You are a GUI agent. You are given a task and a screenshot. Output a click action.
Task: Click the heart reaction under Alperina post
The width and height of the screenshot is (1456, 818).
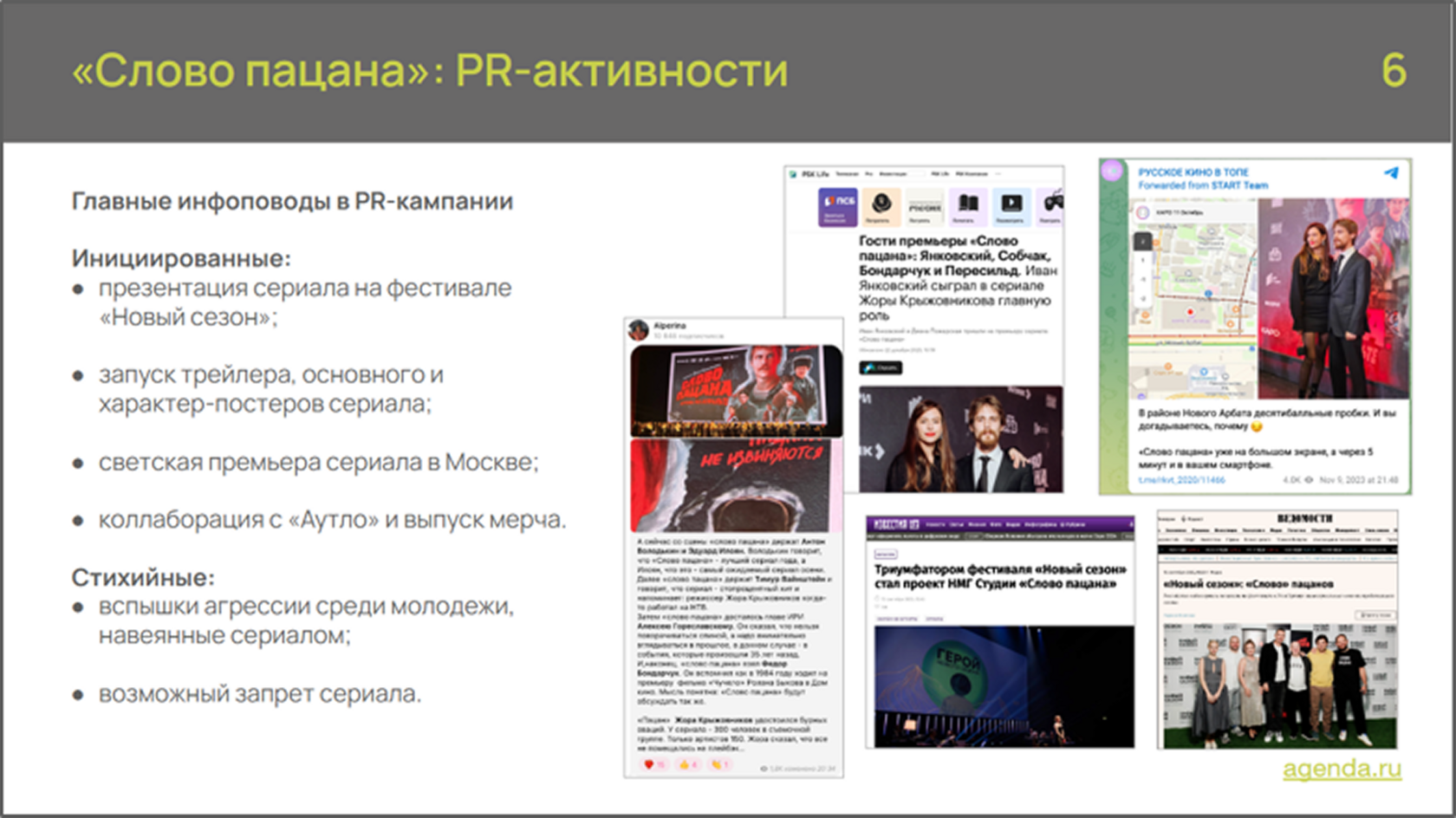click(x=653, y=765)
